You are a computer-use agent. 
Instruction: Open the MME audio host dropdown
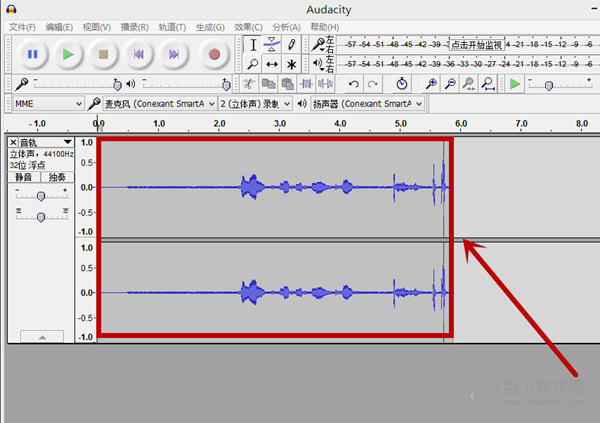point(48,104)
